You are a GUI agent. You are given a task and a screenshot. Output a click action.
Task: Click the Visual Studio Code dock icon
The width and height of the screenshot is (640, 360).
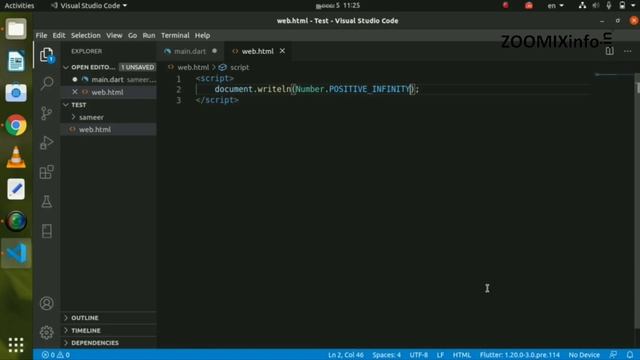[16, 253]
